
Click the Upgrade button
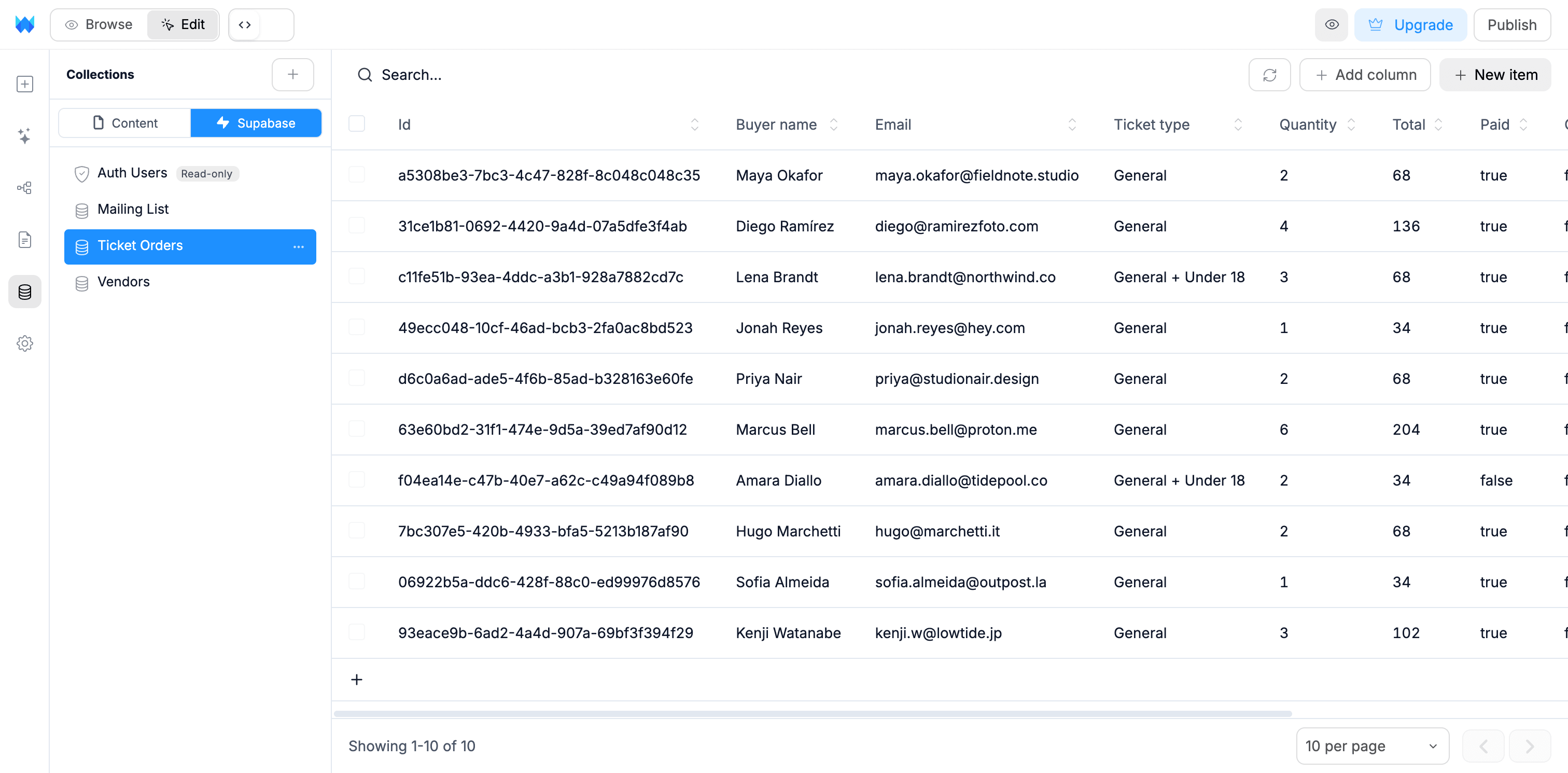tap(1410, 24)
